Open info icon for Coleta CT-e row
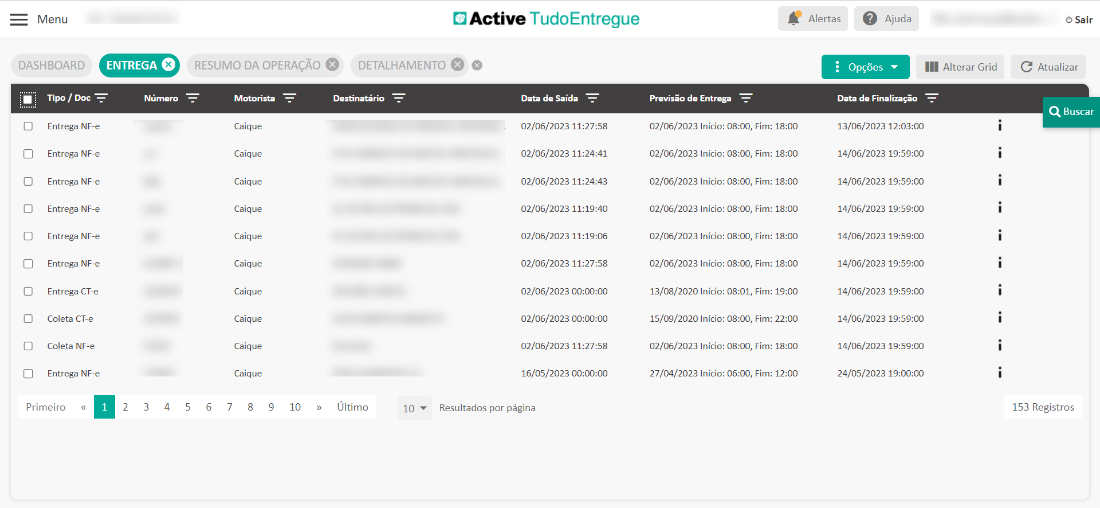 point(1000,318)
